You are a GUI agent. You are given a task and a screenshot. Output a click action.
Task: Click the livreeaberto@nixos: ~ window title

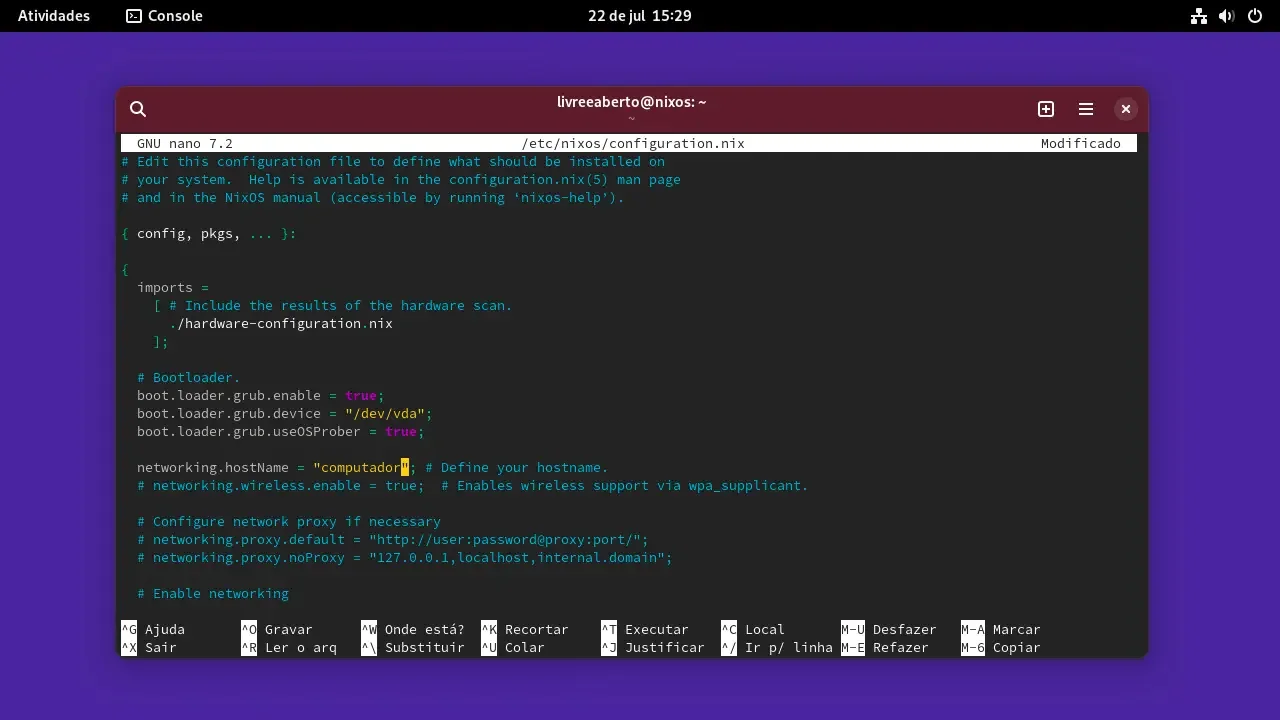(632, 102)
